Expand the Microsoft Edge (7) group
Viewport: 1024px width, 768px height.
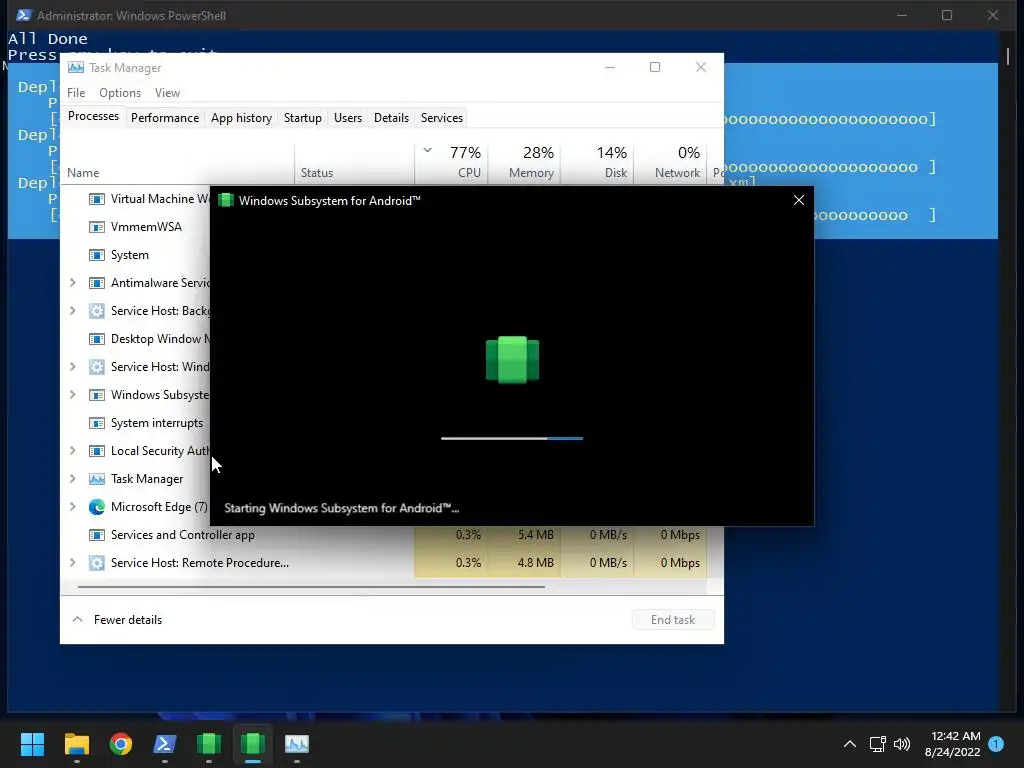click(72, 507)
